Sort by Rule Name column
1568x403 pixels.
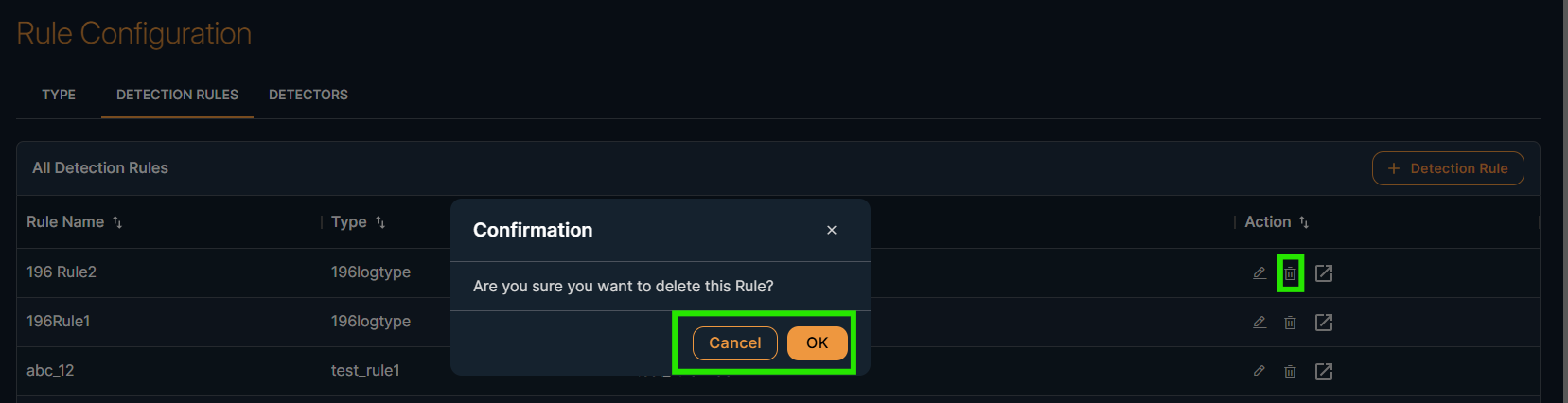click(x=117, y=222)
